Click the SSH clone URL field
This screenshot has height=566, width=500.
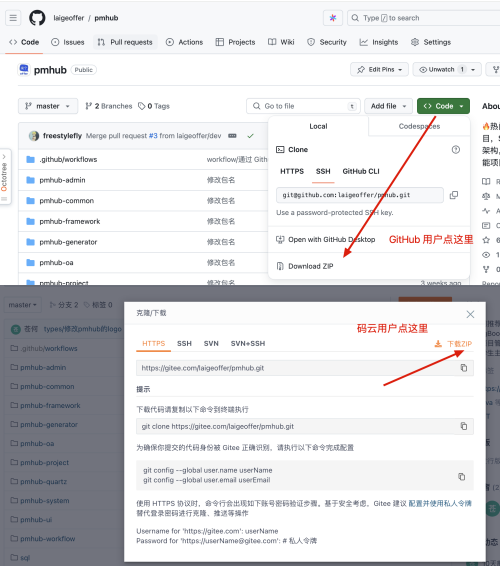(360, 195)
